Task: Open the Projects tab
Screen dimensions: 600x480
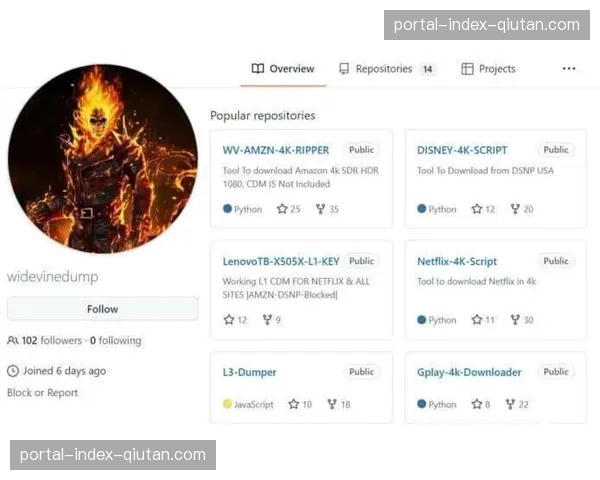Action: click(488, 69)
